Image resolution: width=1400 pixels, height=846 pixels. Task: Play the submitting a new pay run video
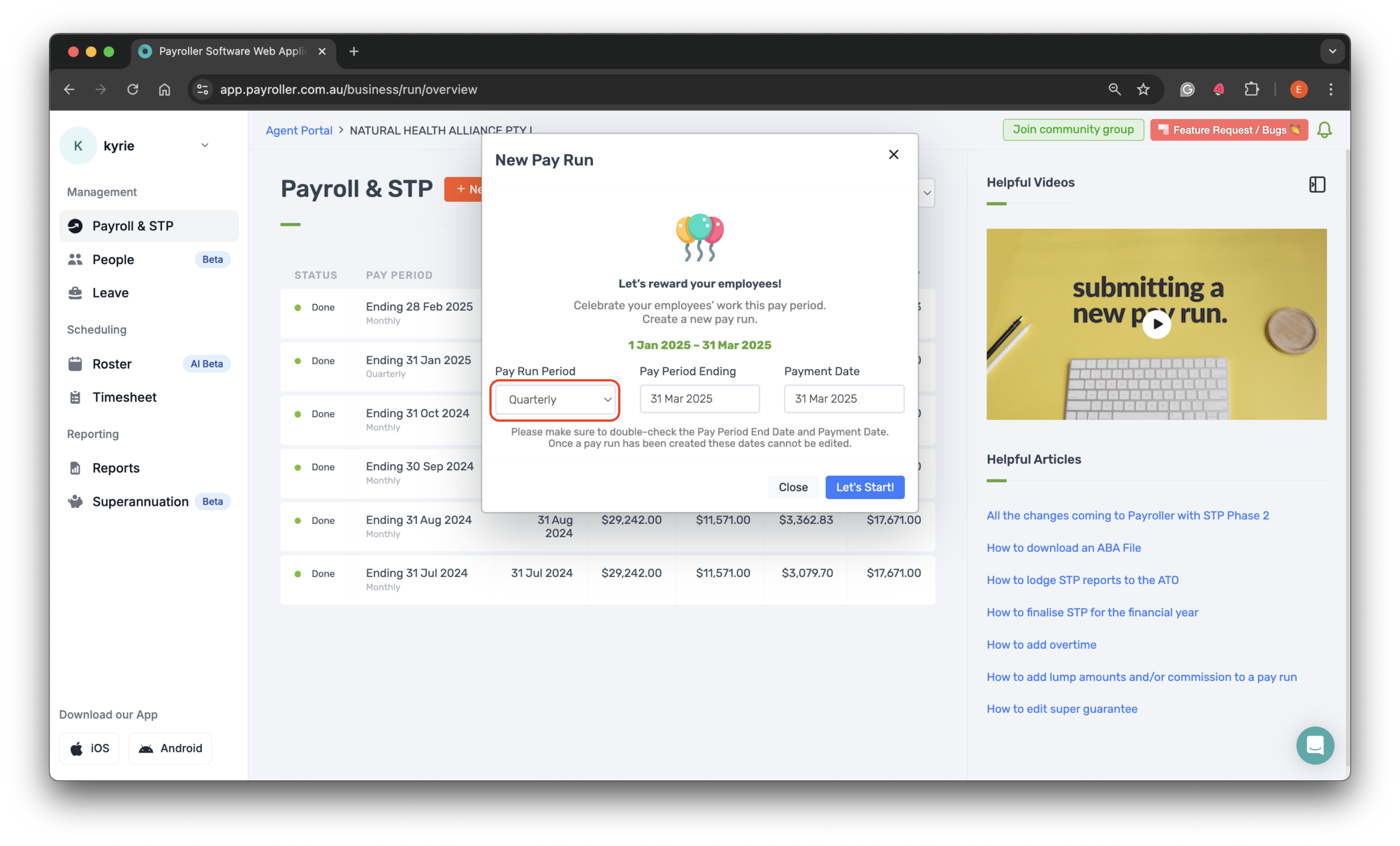pos(1157,324)
